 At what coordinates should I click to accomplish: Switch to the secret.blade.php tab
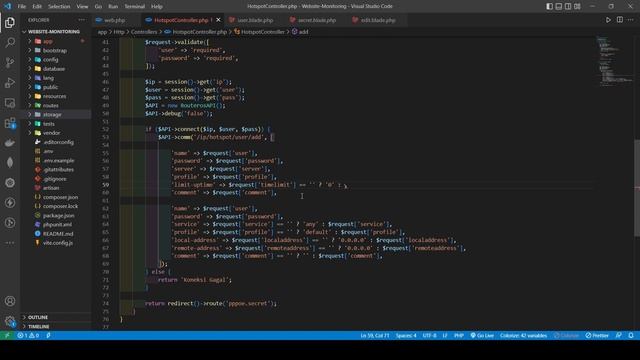pos(317,20)
